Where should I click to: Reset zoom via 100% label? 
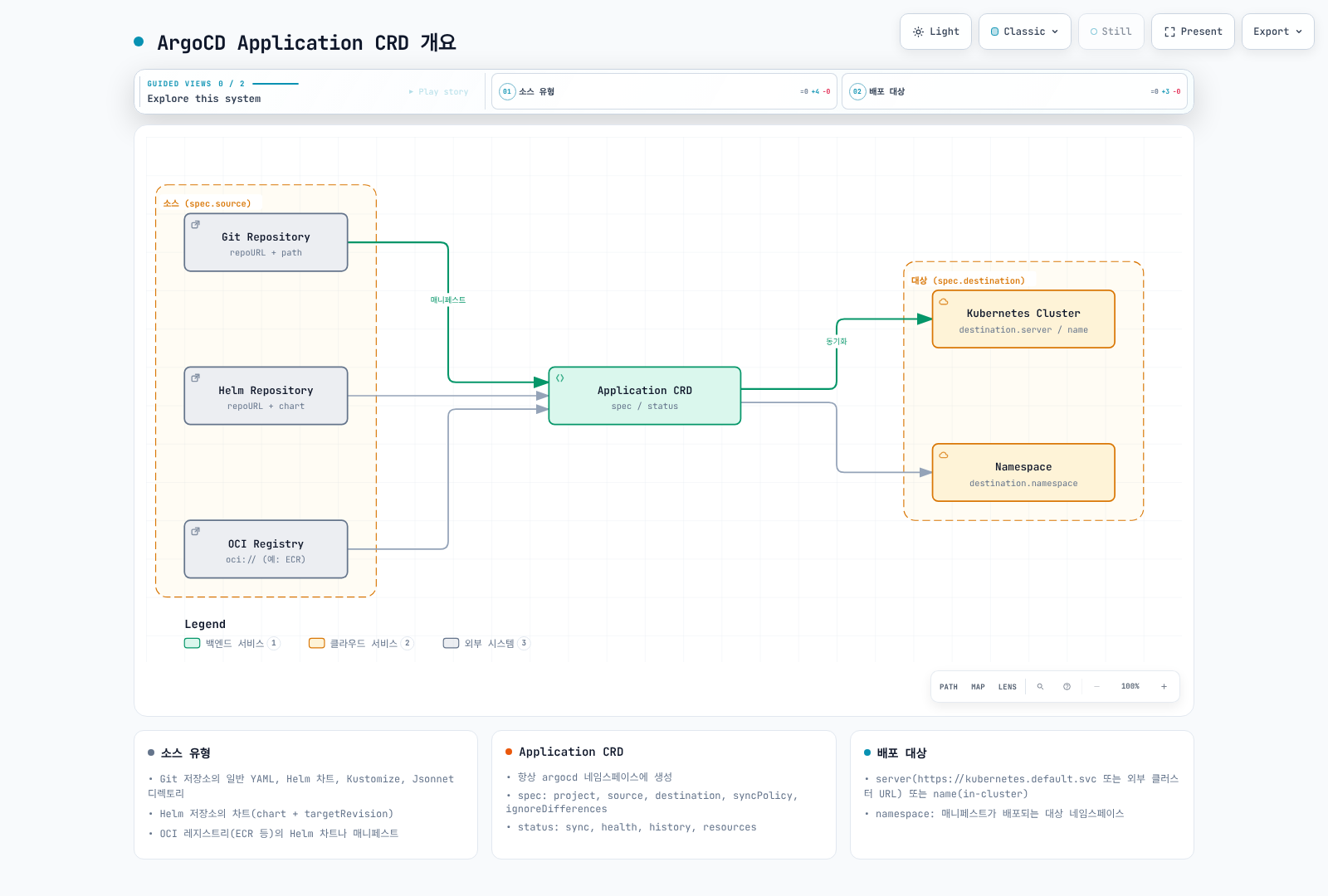coord(1130,687)
